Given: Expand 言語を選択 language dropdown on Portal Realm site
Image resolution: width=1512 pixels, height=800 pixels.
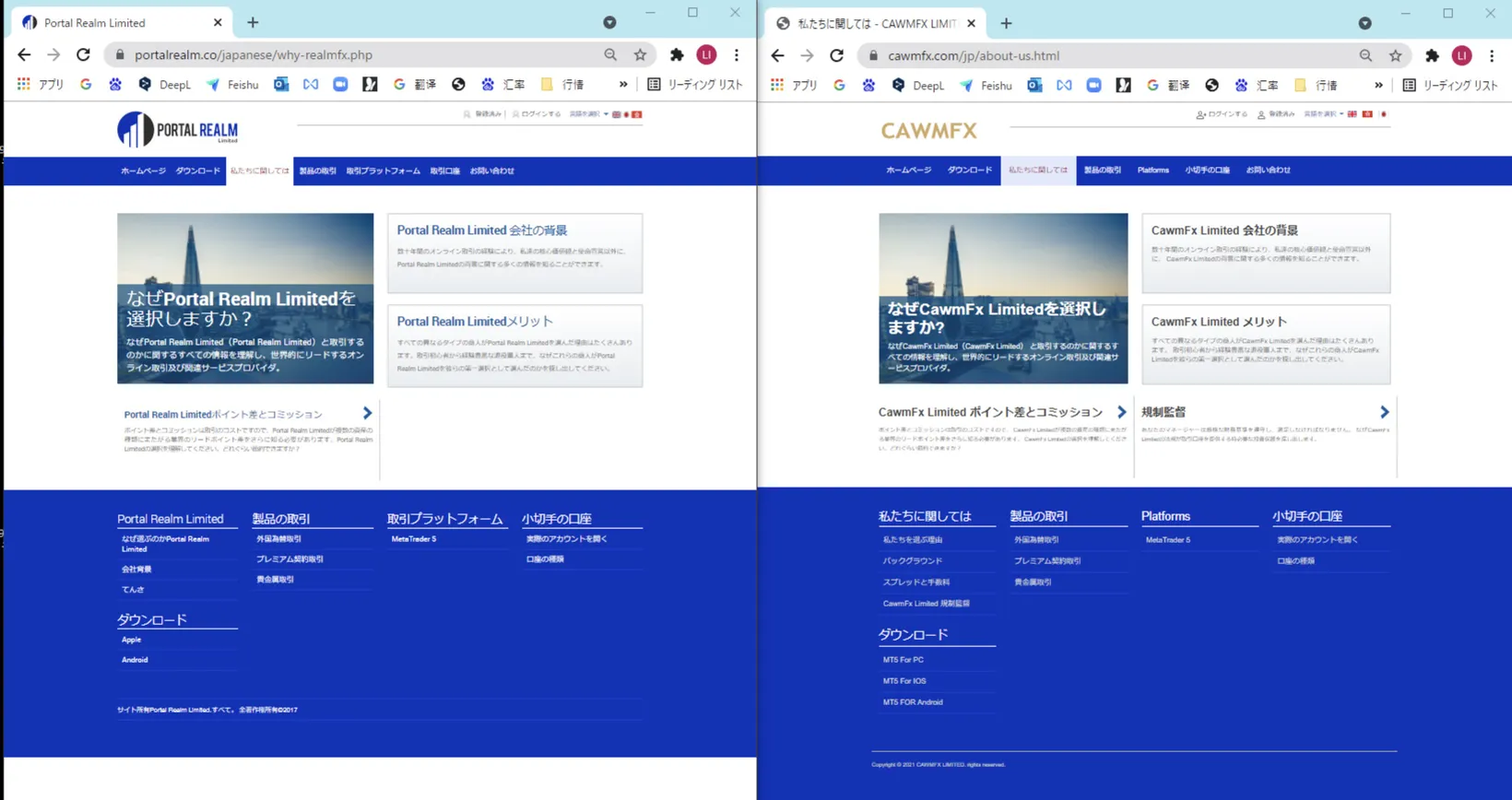Looking at the screenshot, I should tap(588, 114).
